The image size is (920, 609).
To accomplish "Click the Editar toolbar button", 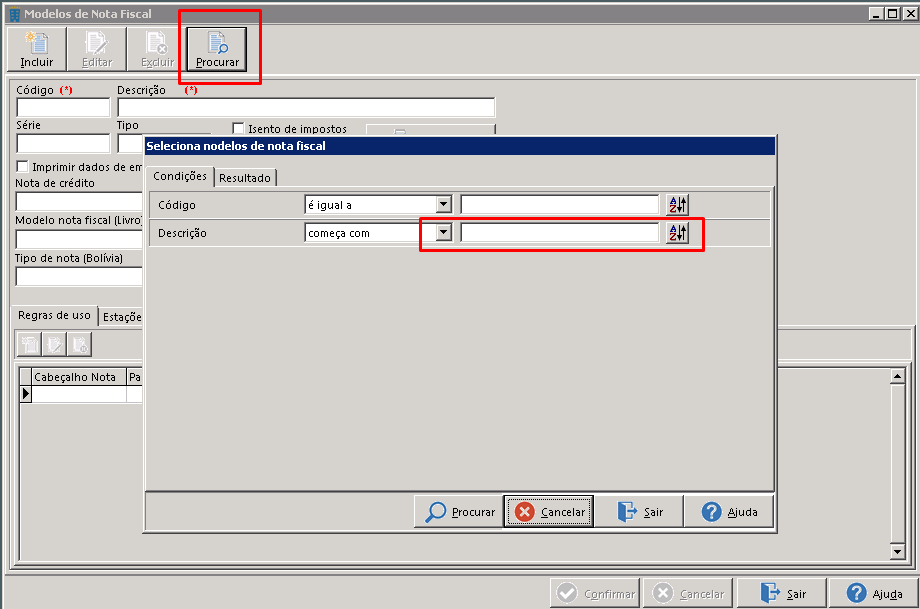I will (97, 50).
